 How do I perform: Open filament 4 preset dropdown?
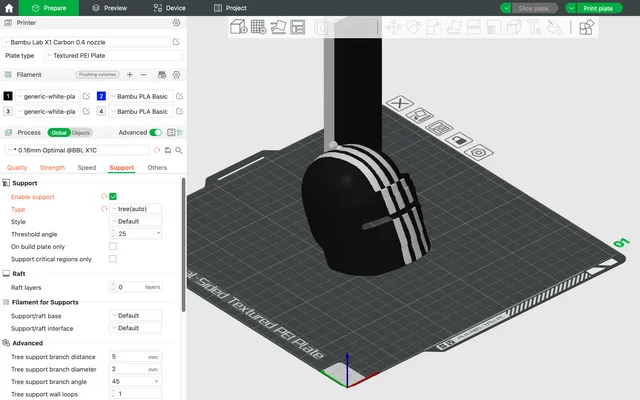pos(141,111)
